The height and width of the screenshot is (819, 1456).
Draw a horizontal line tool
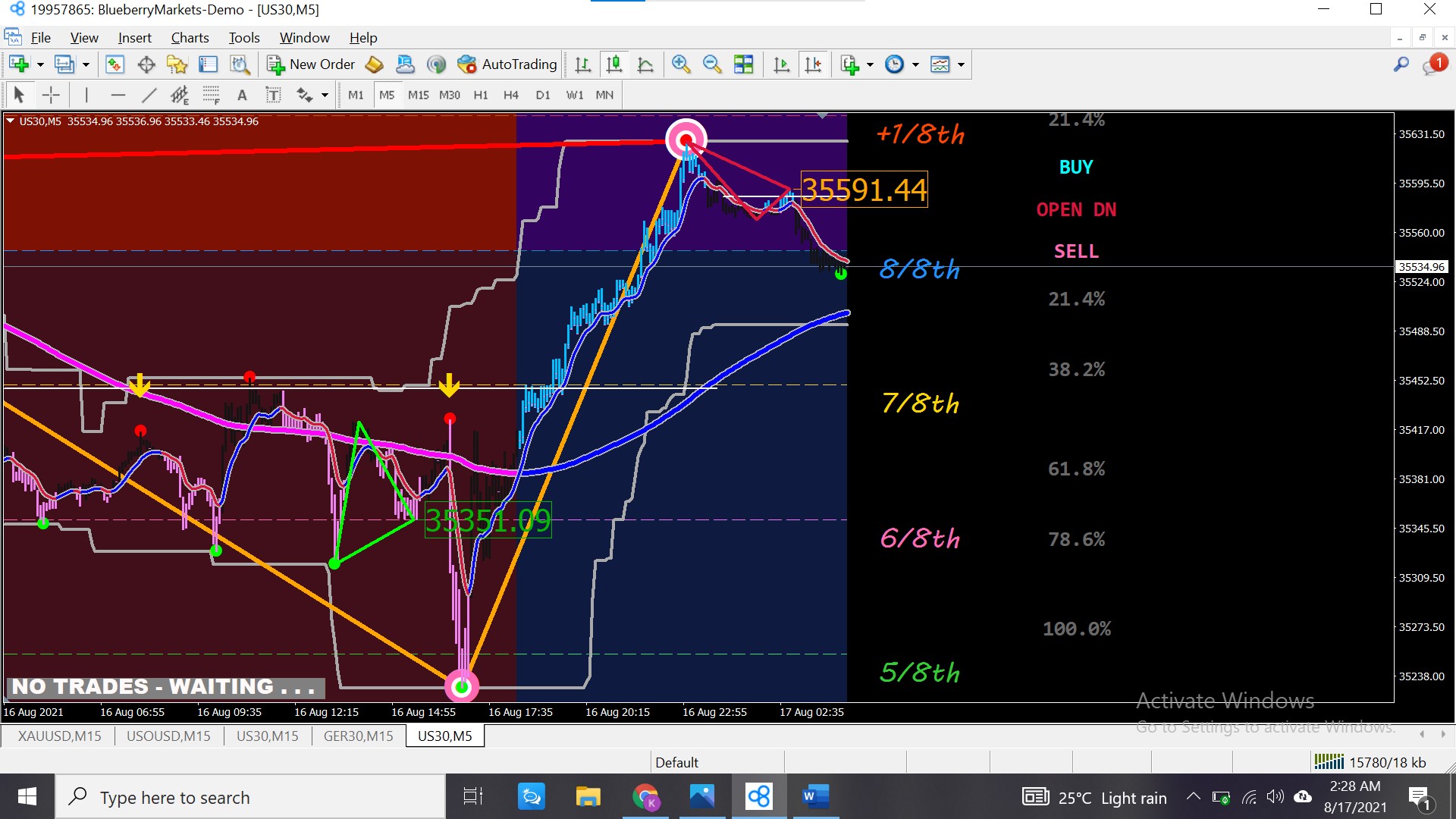[x=118, y=95]
